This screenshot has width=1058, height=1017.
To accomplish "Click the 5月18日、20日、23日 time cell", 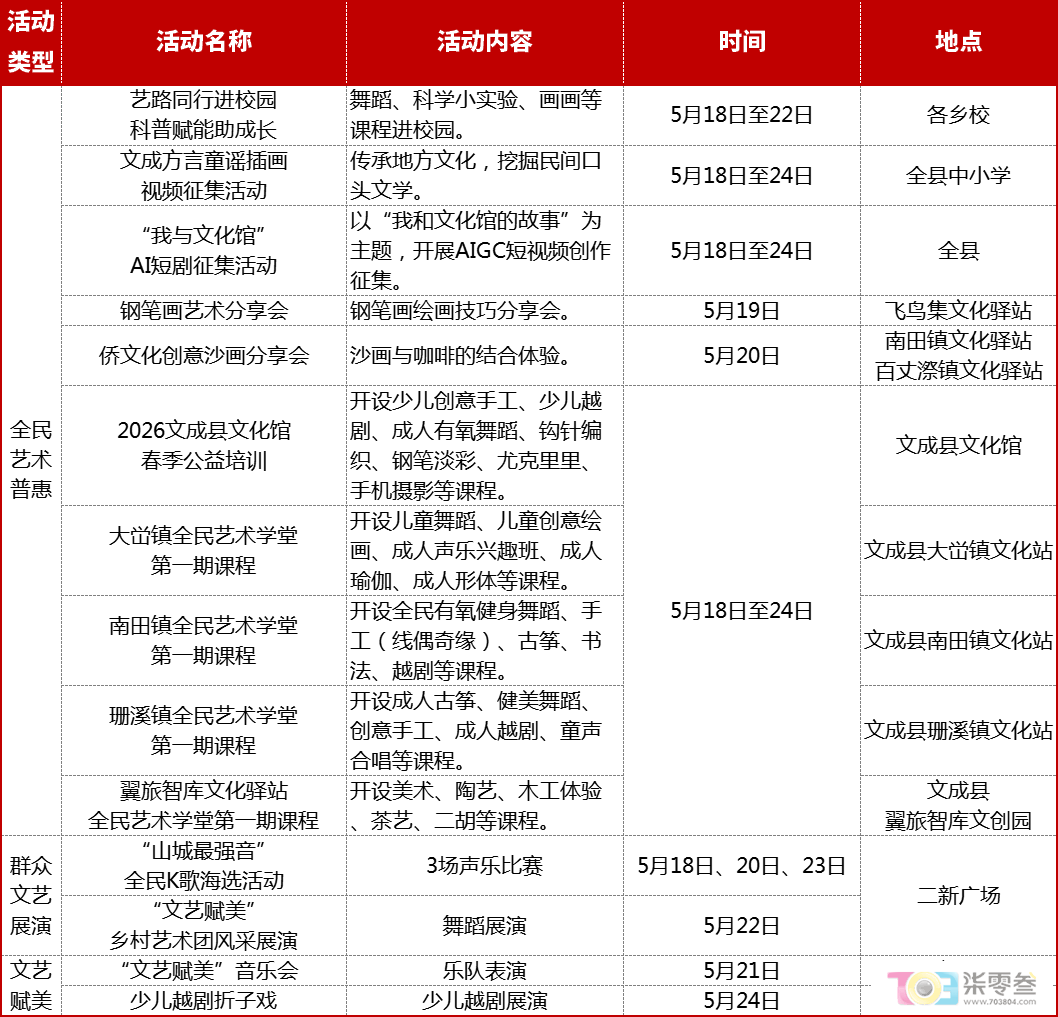I will (742, 865).
